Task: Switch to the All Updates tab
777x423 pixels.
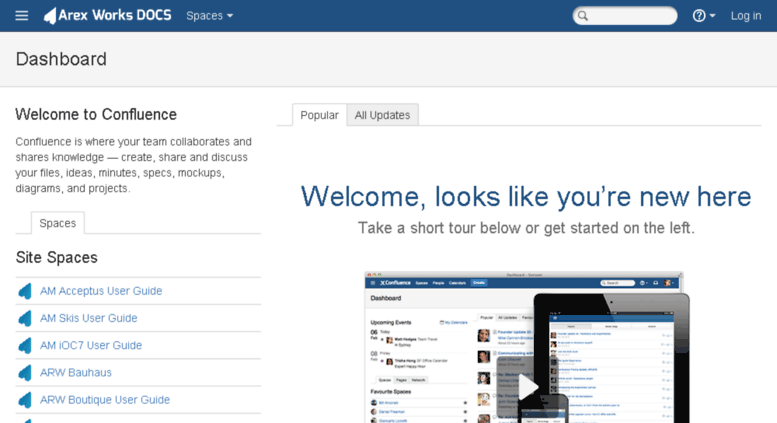Action: pos(383,115)
